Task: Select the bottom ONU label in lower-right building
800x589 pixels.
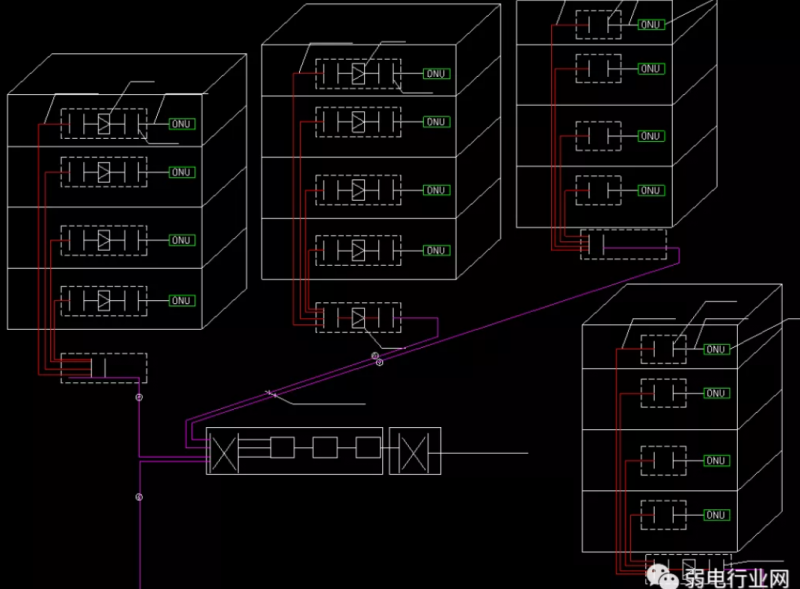Action: pyautogui.click(x=715, y=515)
